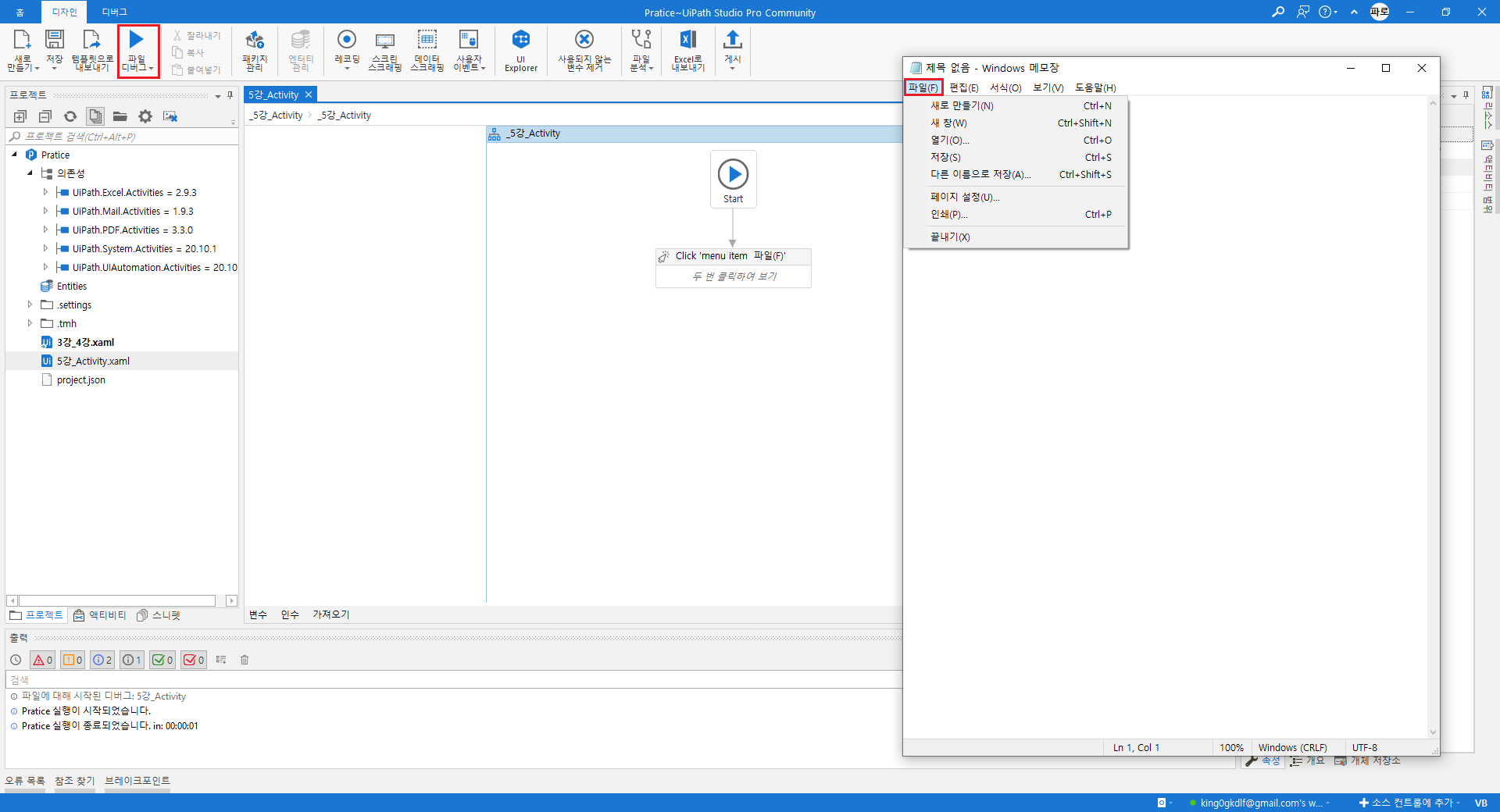Collapse the Pratice project root node

(x=14, y=155)
